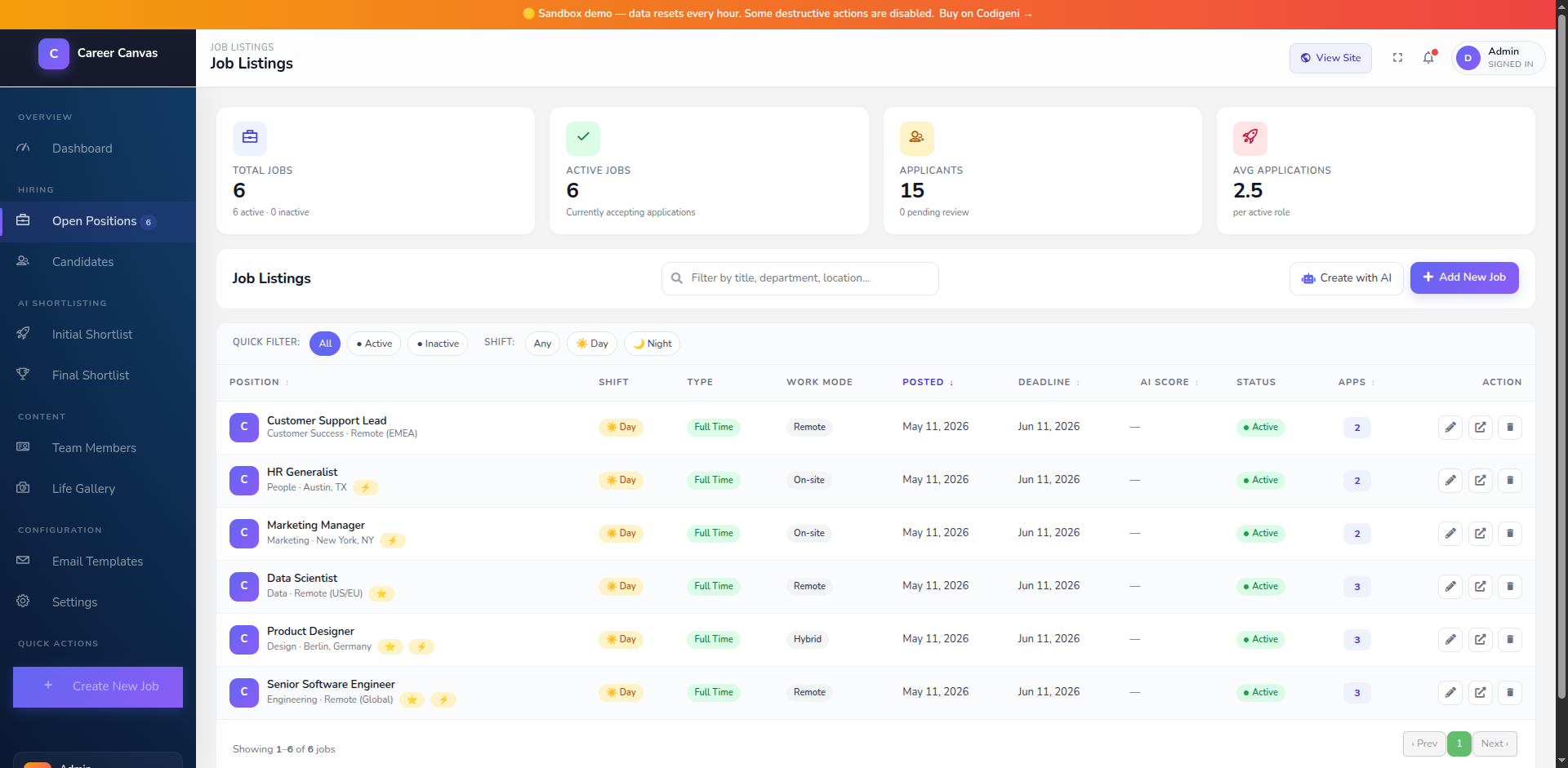Delete the Marketing Manager listing
1568x768 pixels.
click(1510, 533)
